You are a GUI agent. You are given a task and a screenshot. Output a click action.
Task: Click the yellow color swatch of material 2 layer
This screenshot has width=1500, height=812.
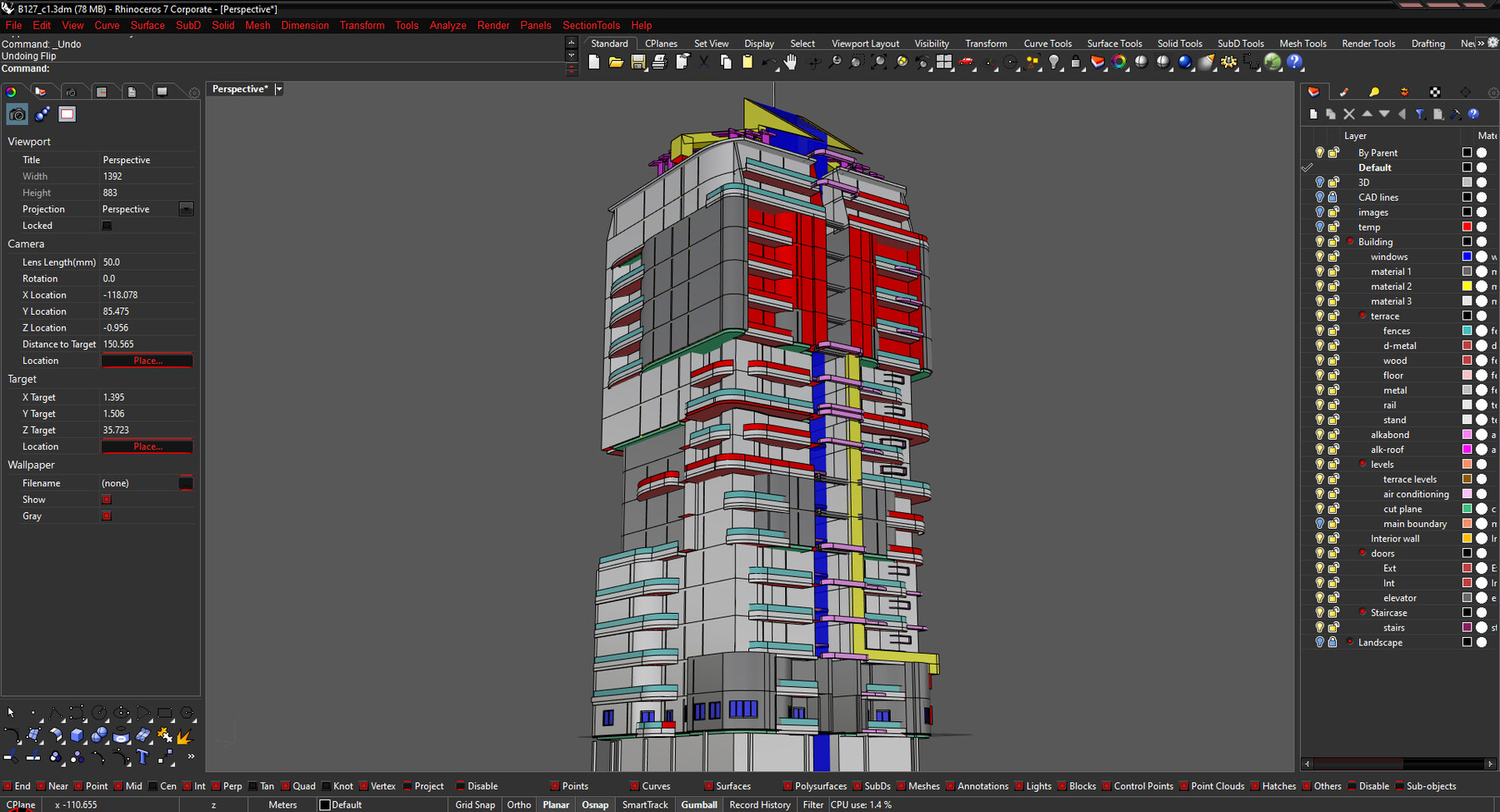pyautogui.click(x=1466, y=286)
